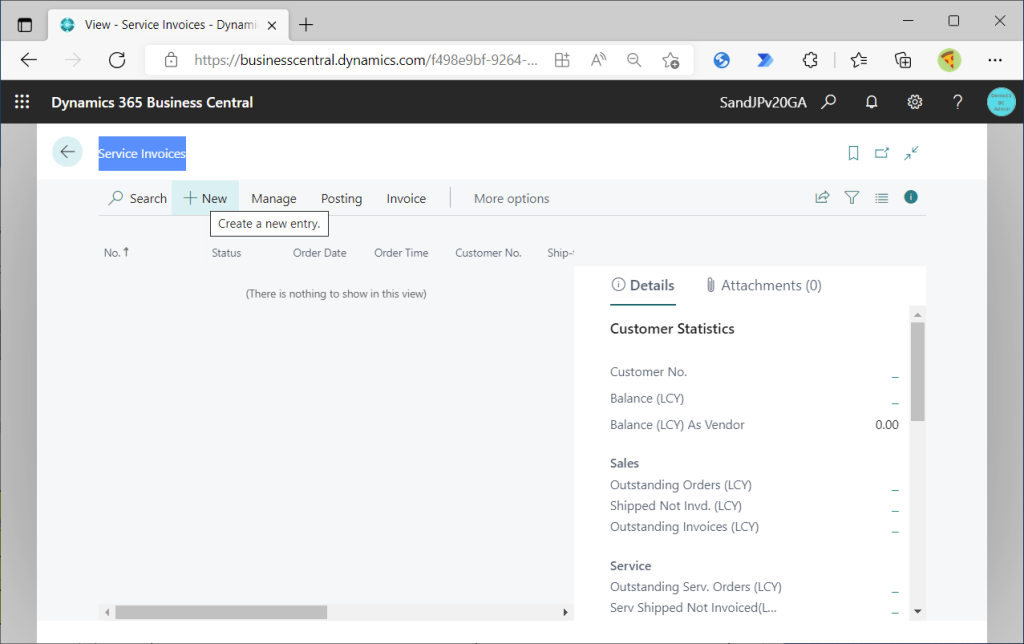
Task: Click the list scroll left arrow
Action: click(107, 612)
